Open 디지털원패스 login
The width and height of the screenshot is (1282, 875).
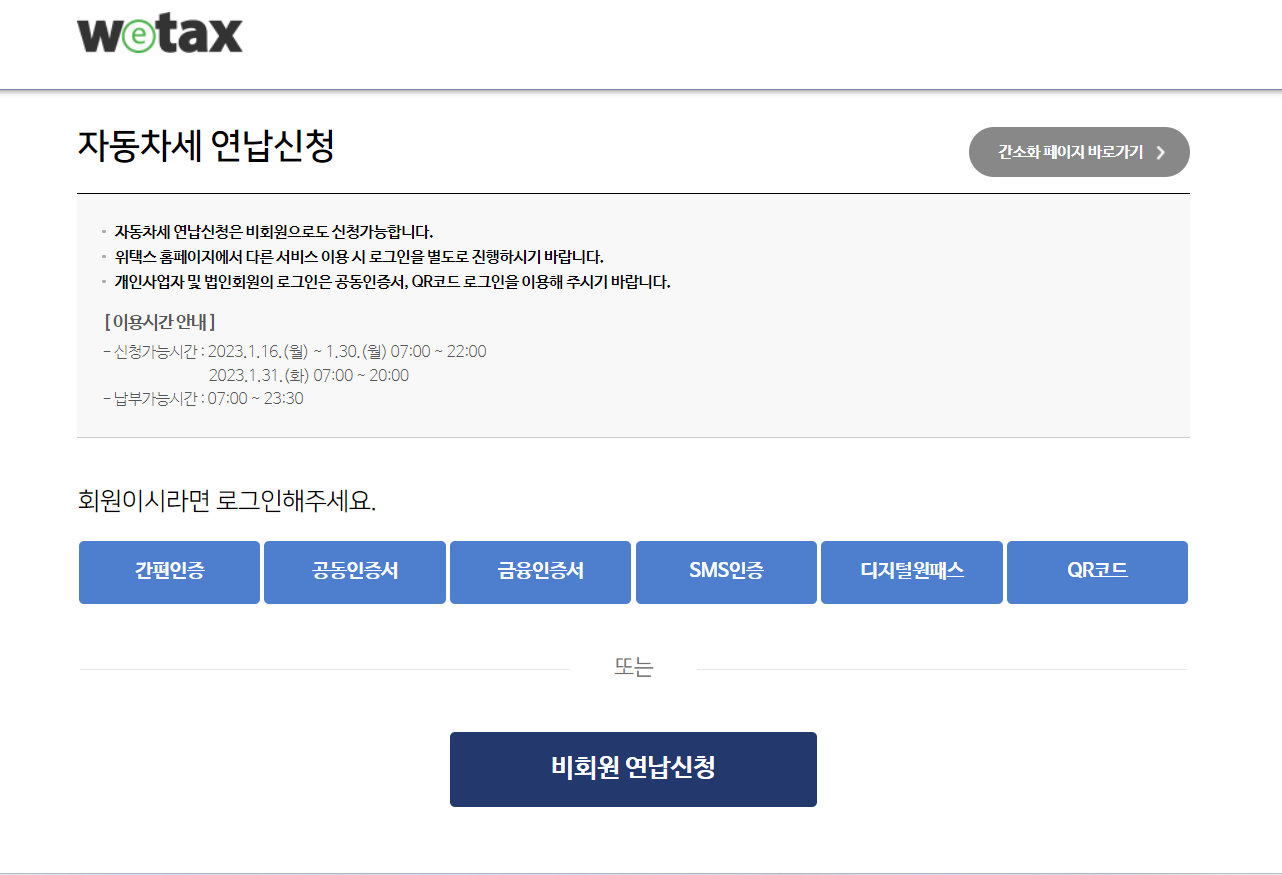[x=911, y=572]
